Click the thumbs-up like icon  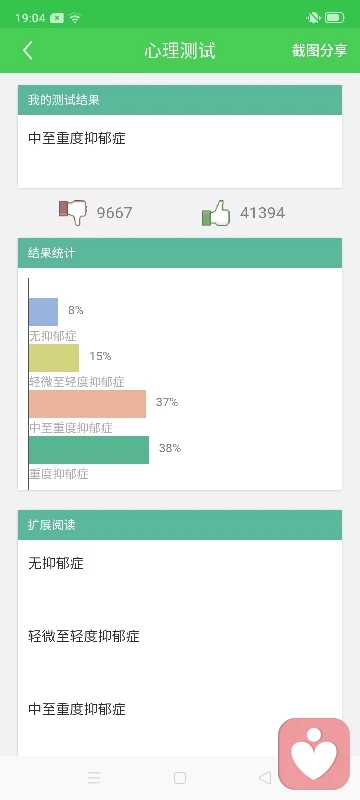[x=216, y=212]
